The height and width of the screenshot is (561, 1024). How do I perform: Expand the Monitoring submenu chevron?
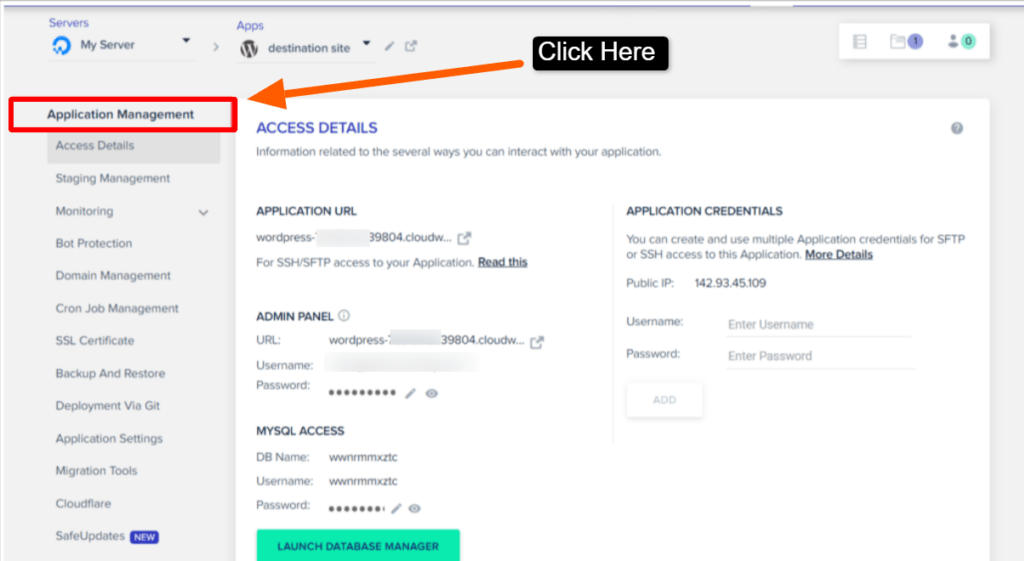pyautogui.click(x=204, y=212)
